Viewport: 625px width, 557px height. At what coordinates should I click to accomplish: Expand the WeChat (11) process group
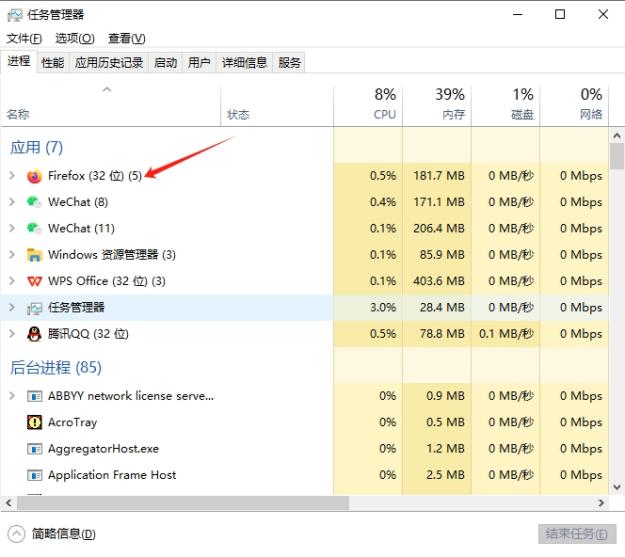(x=12, y=228)
